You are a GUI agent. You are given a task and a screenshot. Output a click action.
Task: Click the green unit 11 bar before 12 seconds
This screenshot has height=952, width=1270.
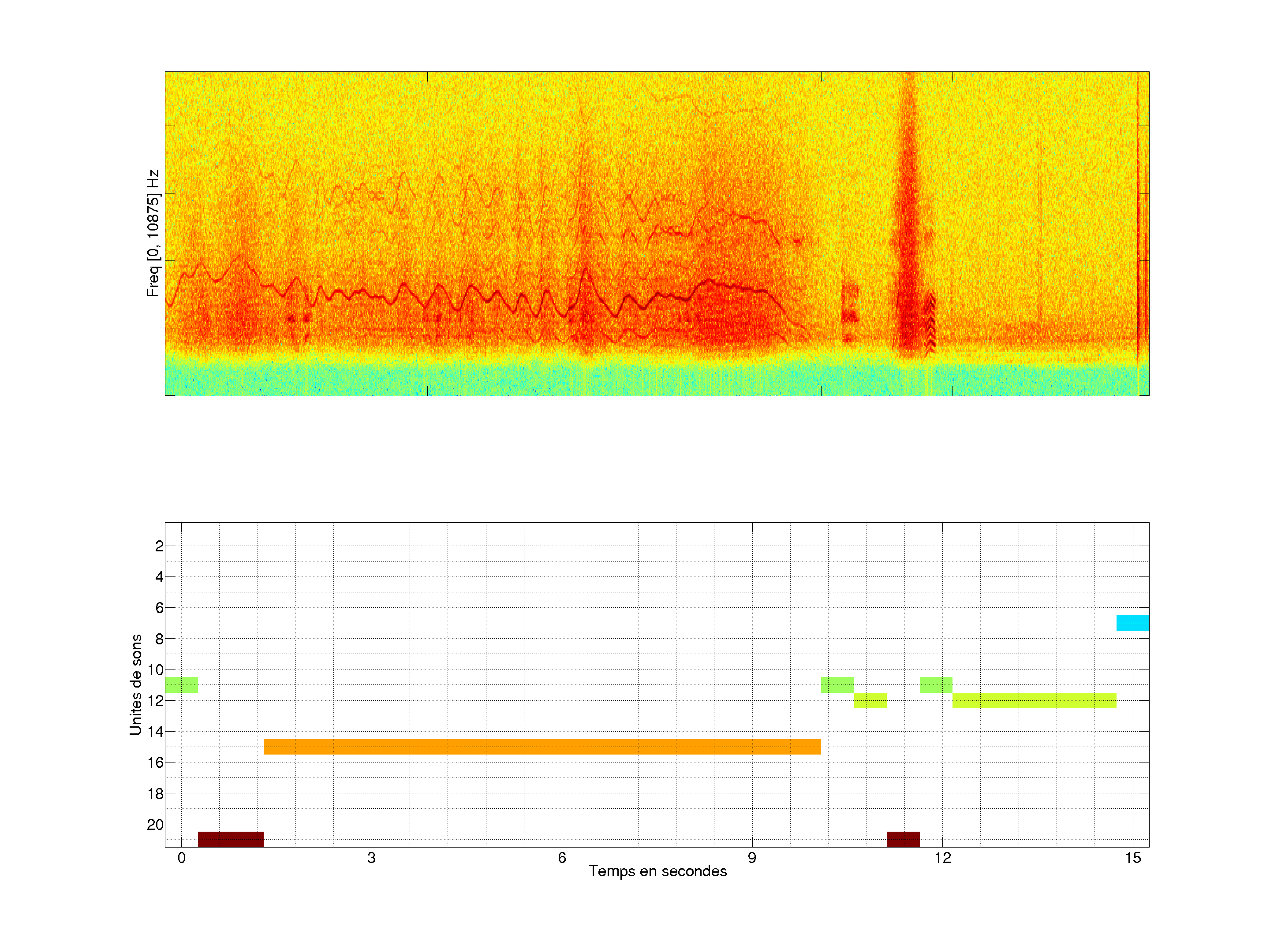tap(936, 684)
